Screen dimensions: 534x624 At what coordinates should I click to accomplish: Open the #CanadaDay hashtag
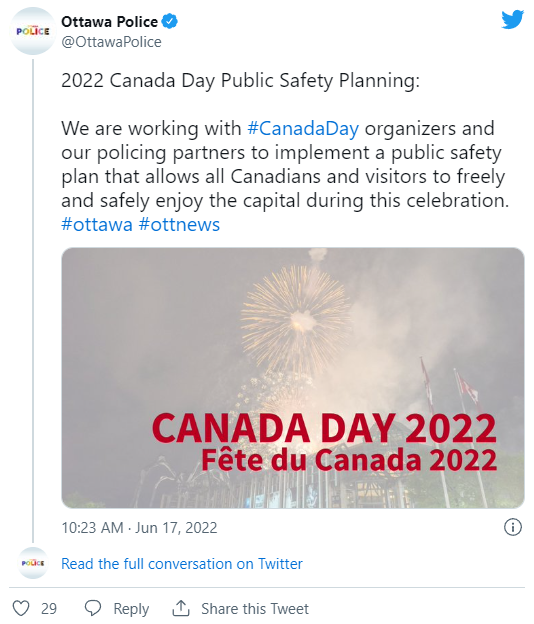pos(303,129)
